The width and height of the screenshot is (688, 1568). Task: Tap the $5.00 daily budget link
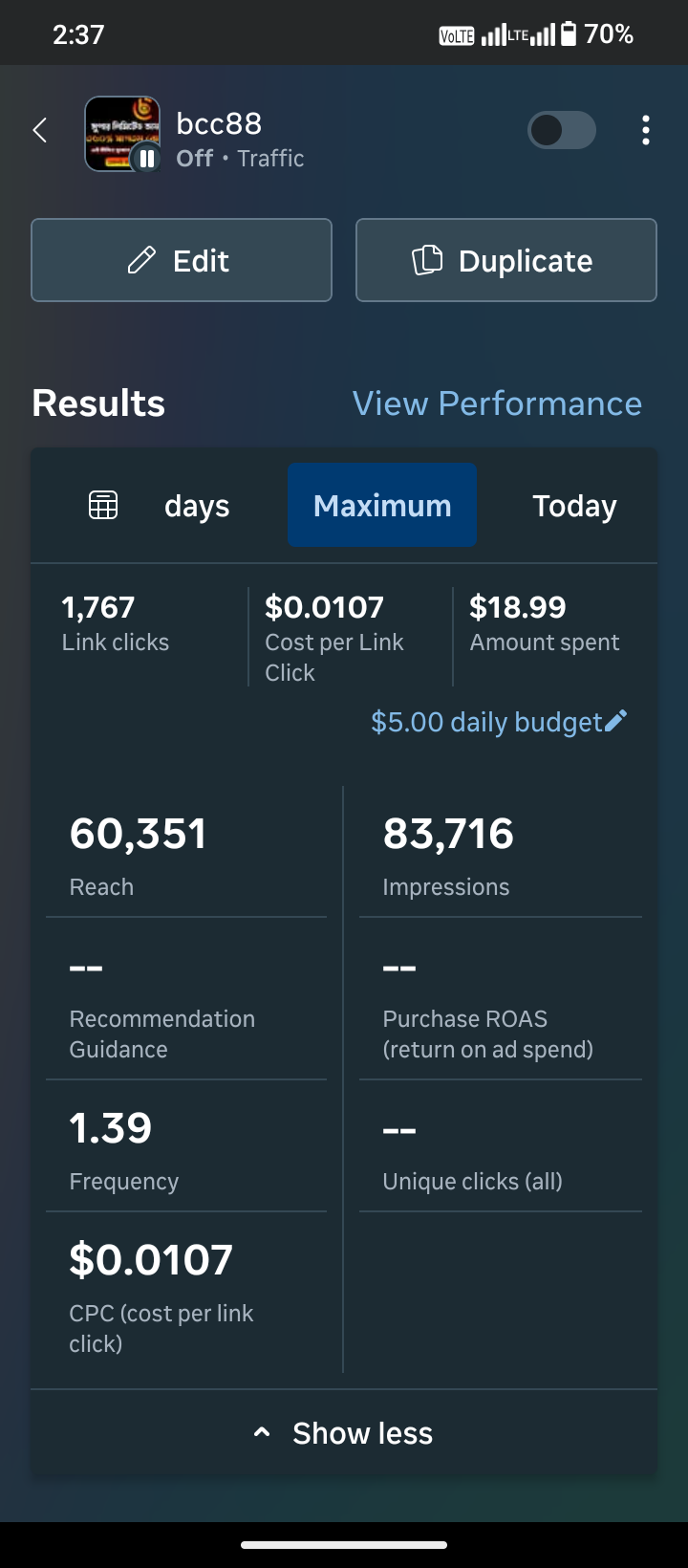(x=486, y=722)
